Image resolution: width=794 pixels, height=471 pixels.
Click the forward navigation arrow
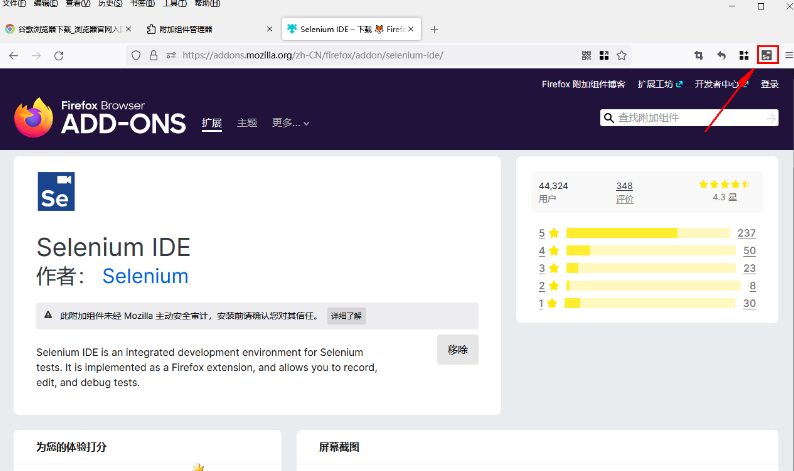(x=36, y=56)
